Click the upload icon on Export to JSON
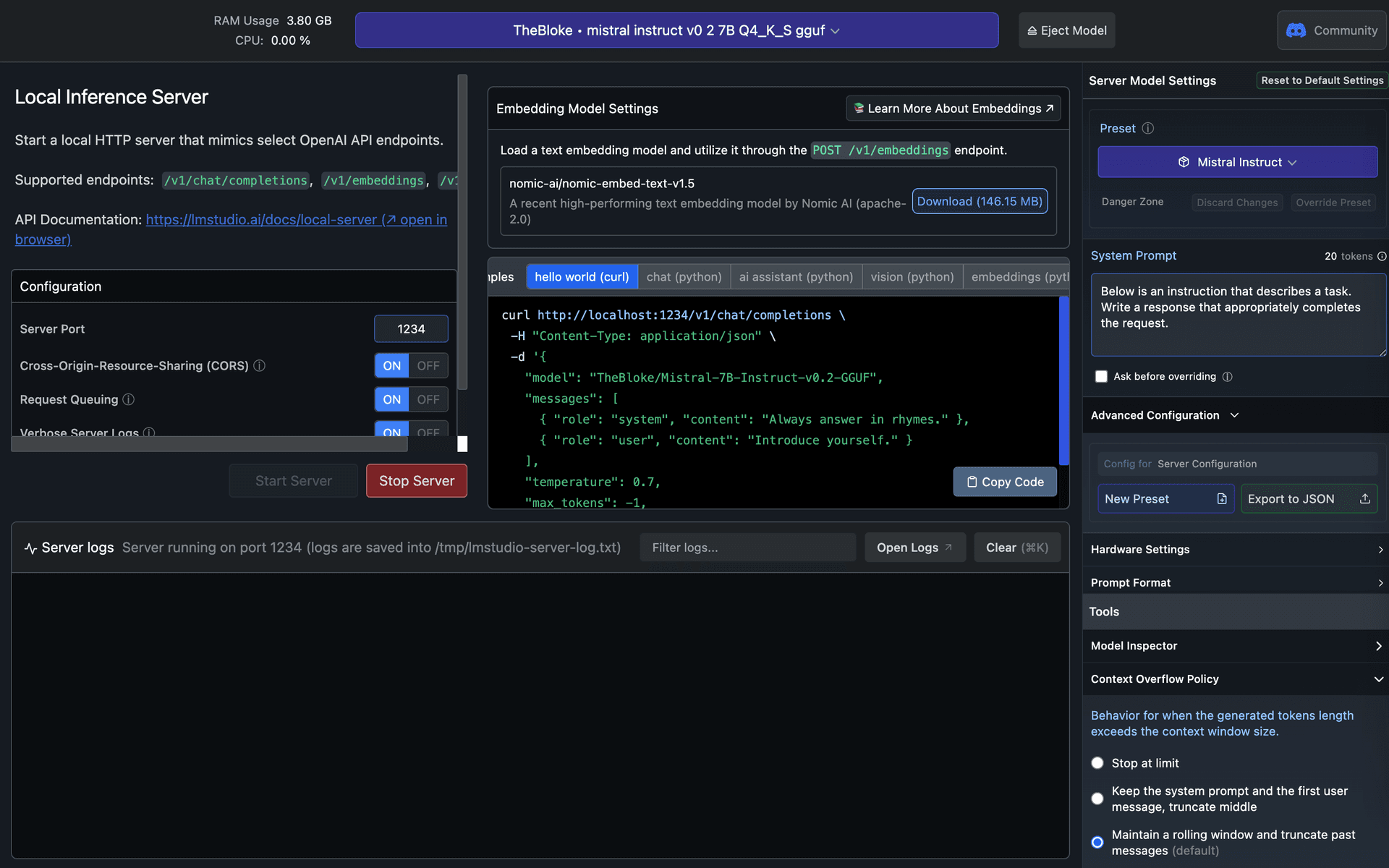The width and height of the screenshot is (1389, 868). (1365, 498)
